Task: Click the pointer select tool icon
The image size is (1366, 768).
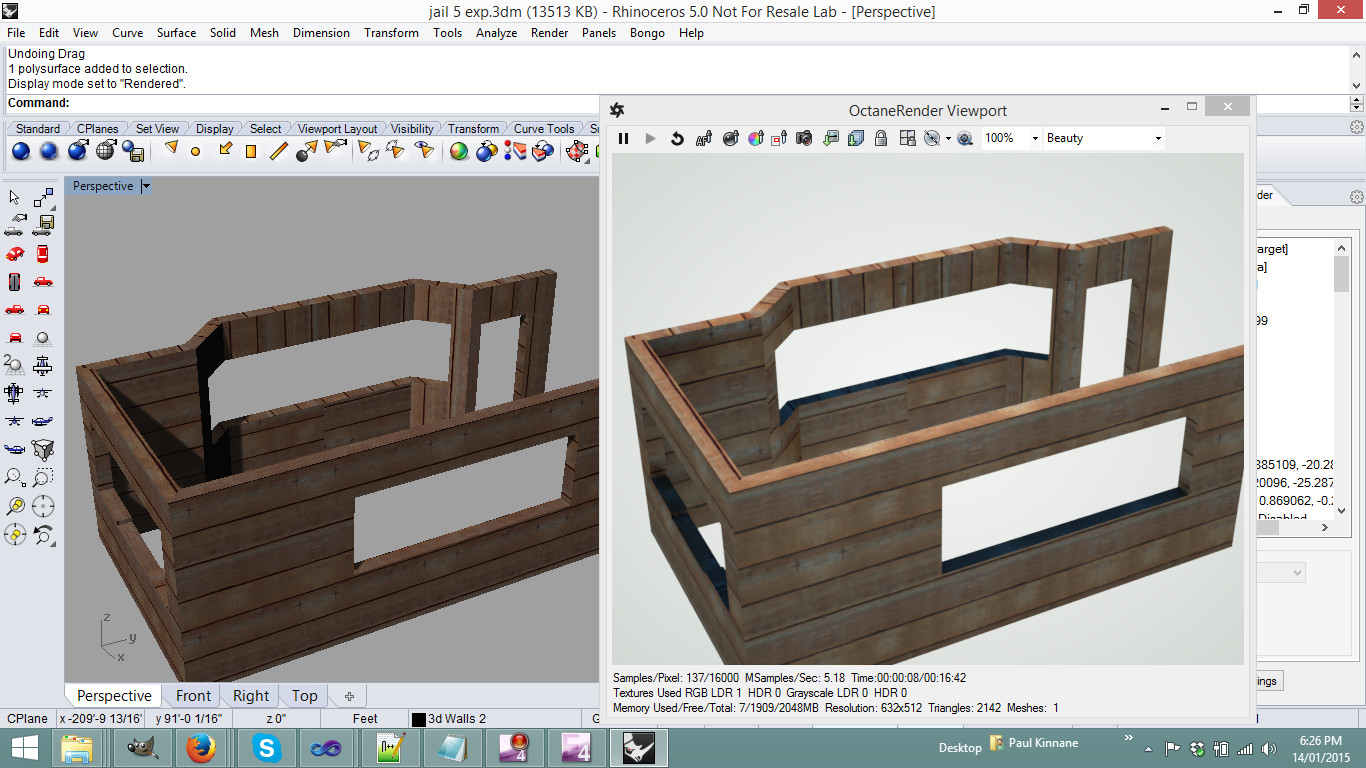Action: 15,198
